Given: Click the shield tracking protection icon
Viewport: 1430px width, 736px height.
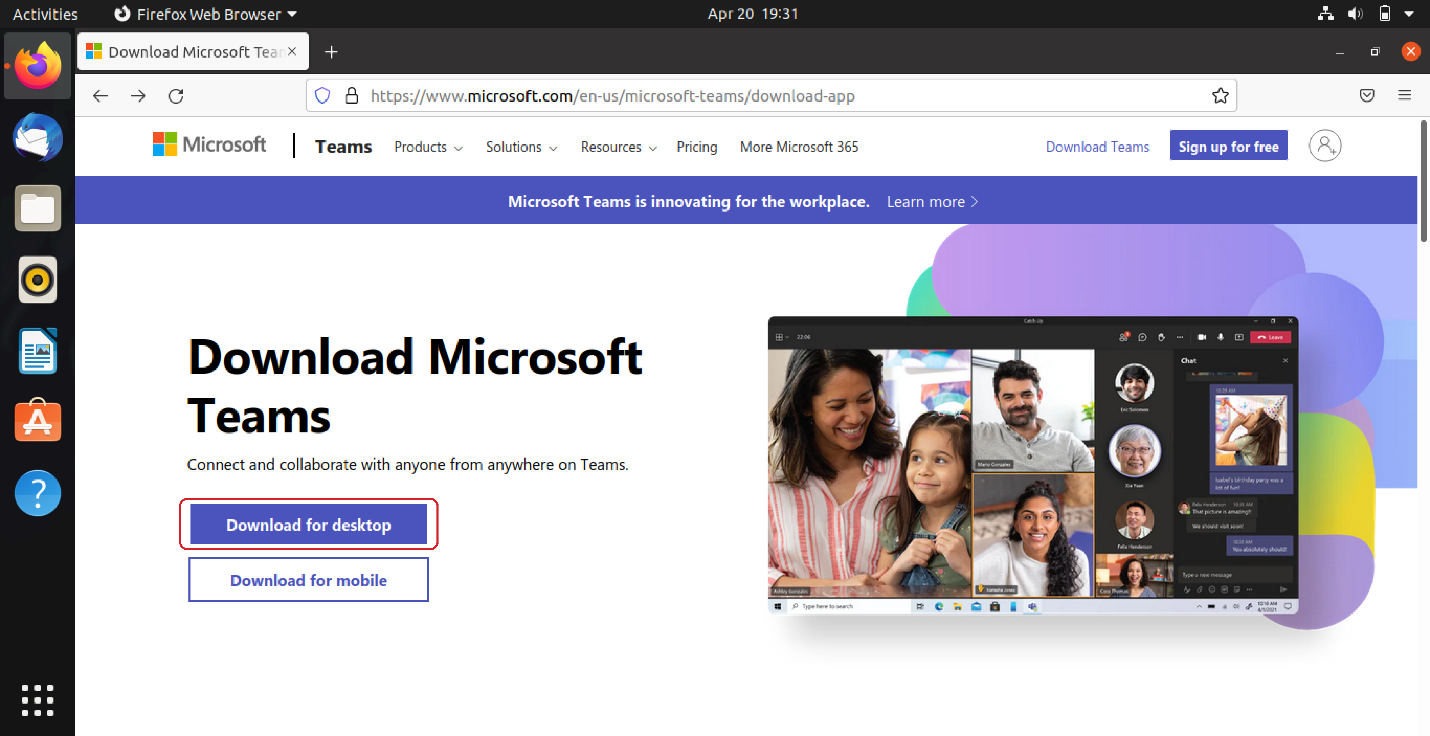Looking at the screenshot, I should [322, 96].
